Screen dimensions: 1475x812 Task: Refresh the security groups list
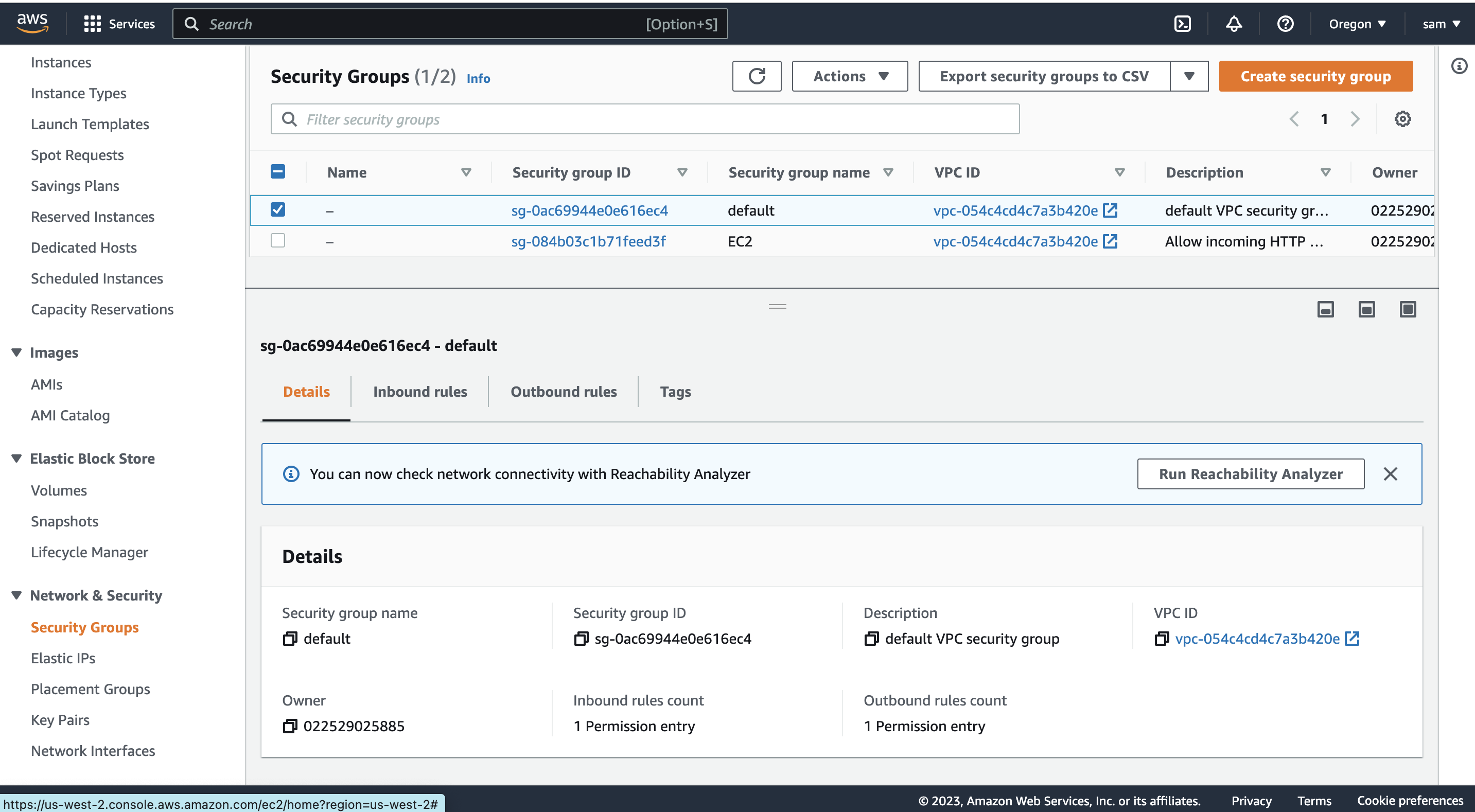tap(757, 76)
